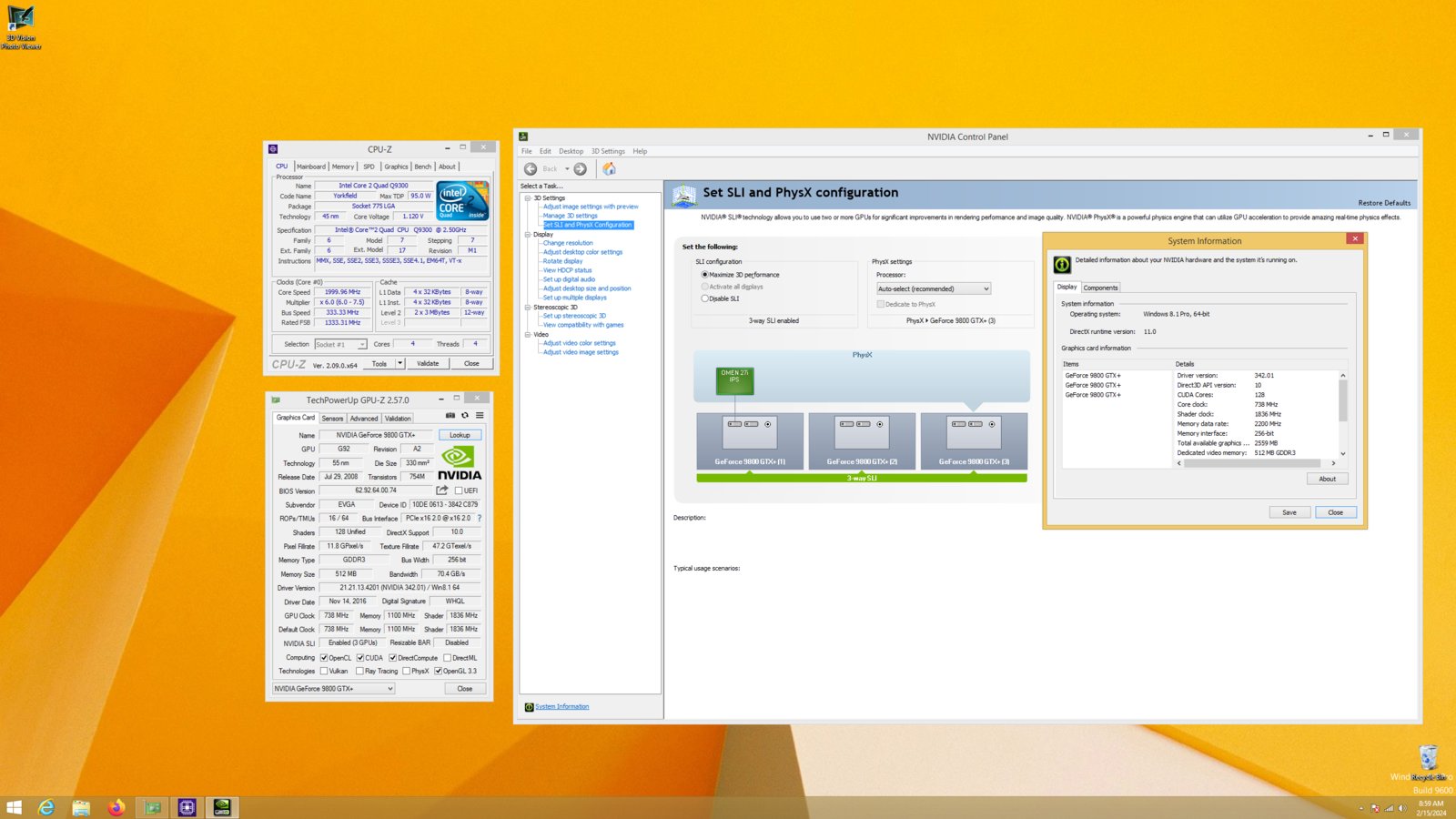Select the GeForce 9800 GTX+ (1) card diagram
1456x819 pixels.
point(750,441)
